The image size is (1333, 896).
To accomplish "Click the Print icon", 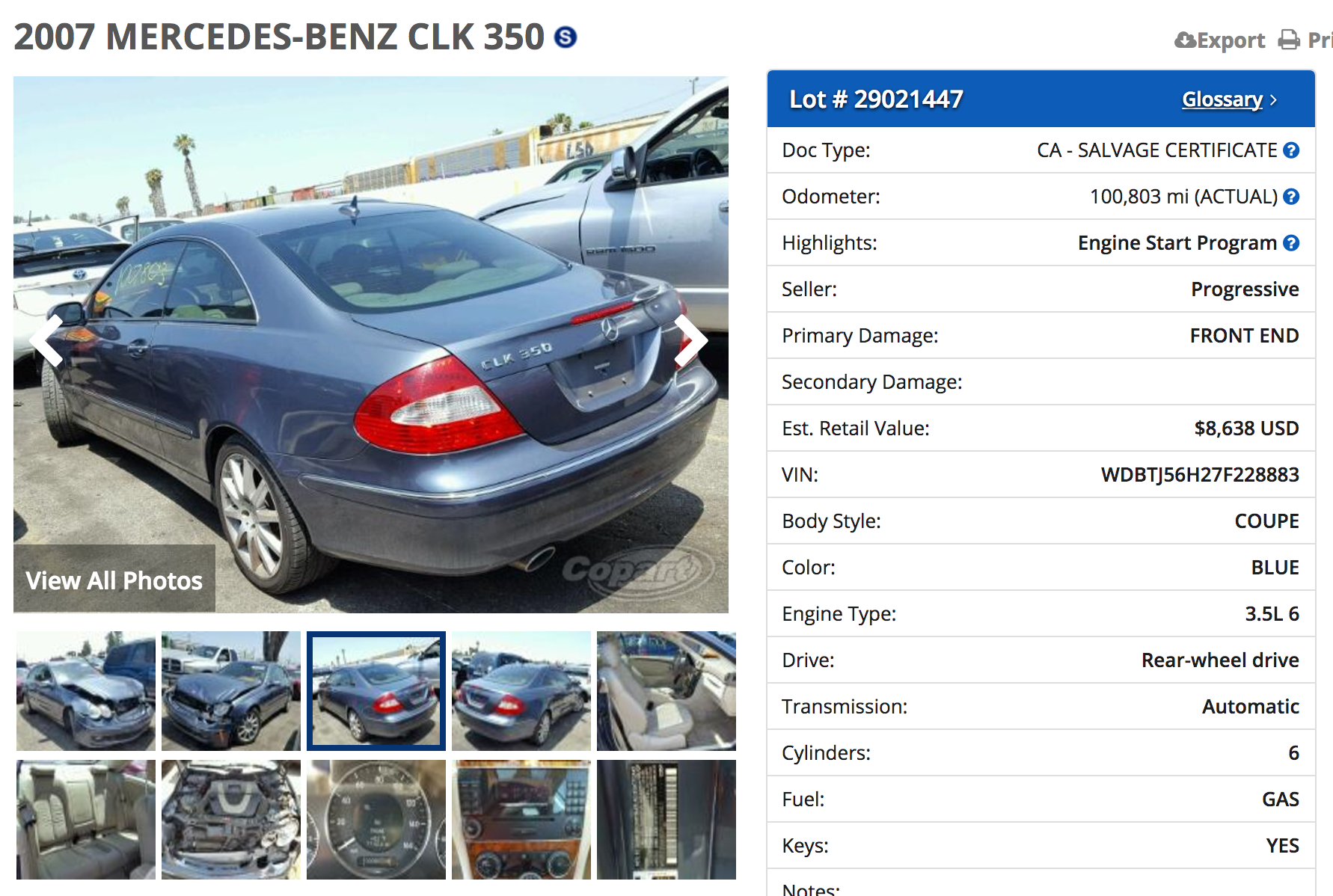I will 1289,40.
